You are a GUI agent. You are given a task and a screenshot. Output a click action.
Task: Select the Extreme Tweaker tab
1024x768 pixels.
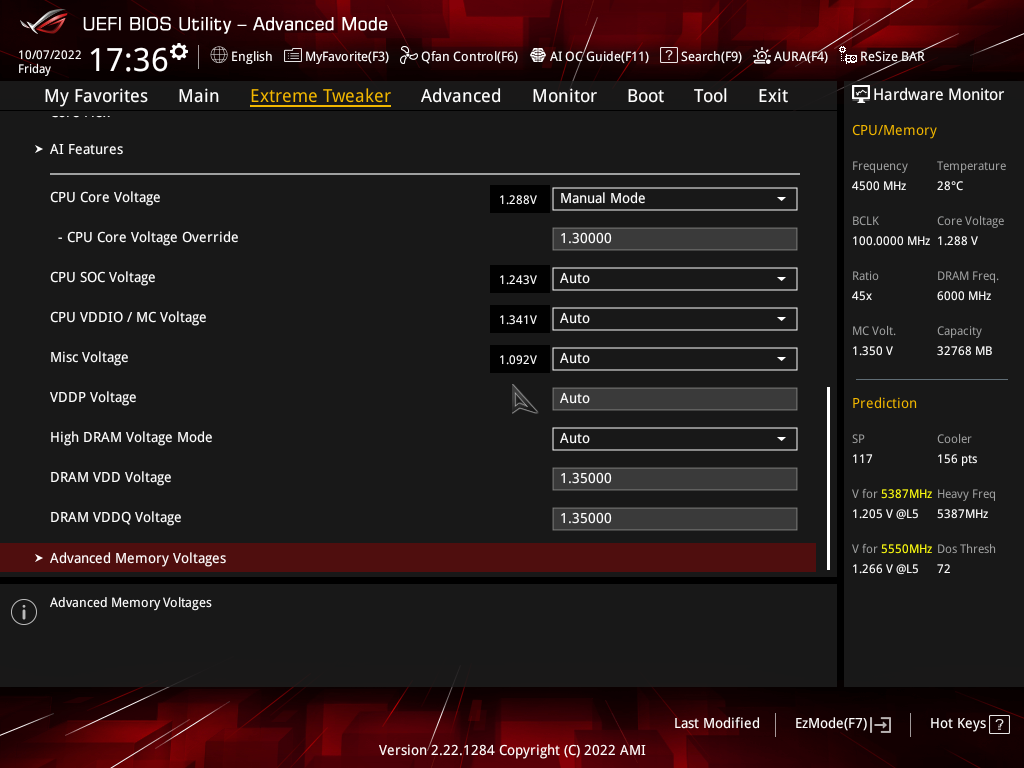(x=321, y=96)
